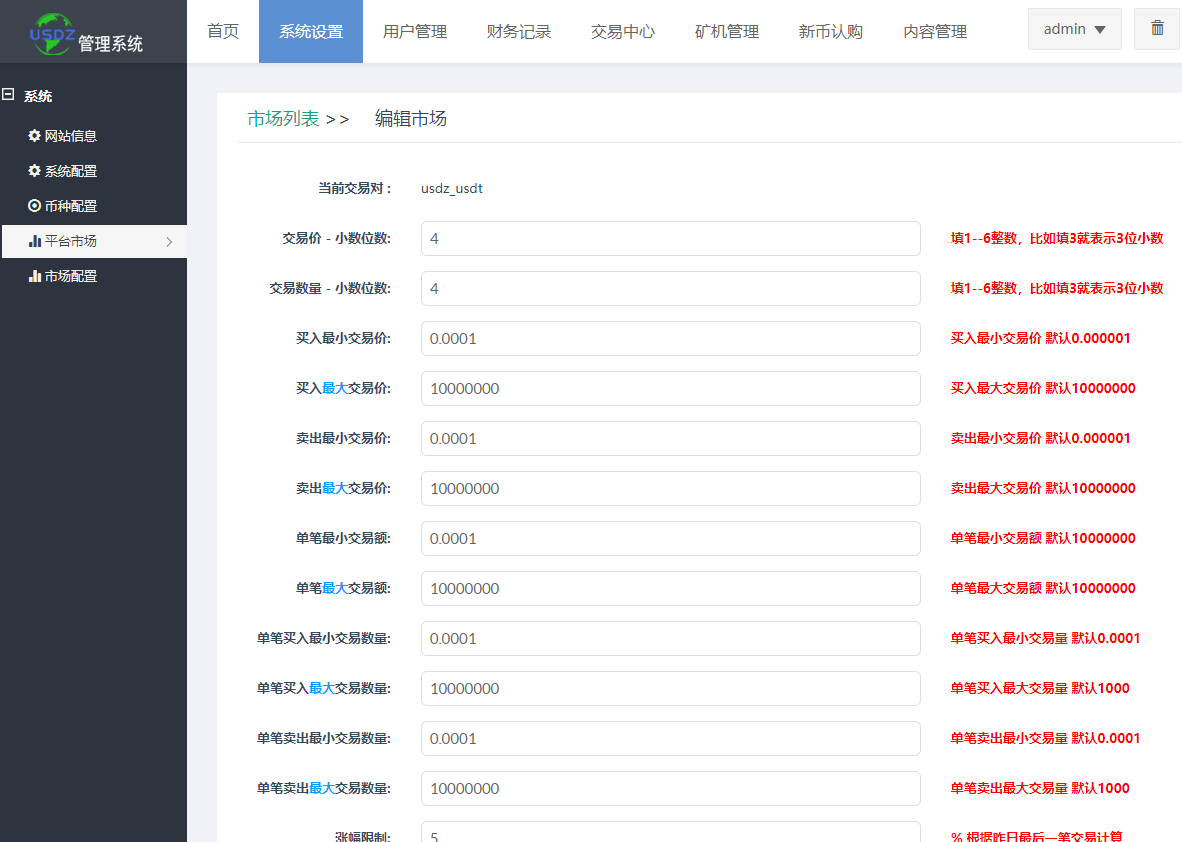Open the 矿机管理 section
Image resolution: width=1182 pixels, height=842 pixels.
726,31
